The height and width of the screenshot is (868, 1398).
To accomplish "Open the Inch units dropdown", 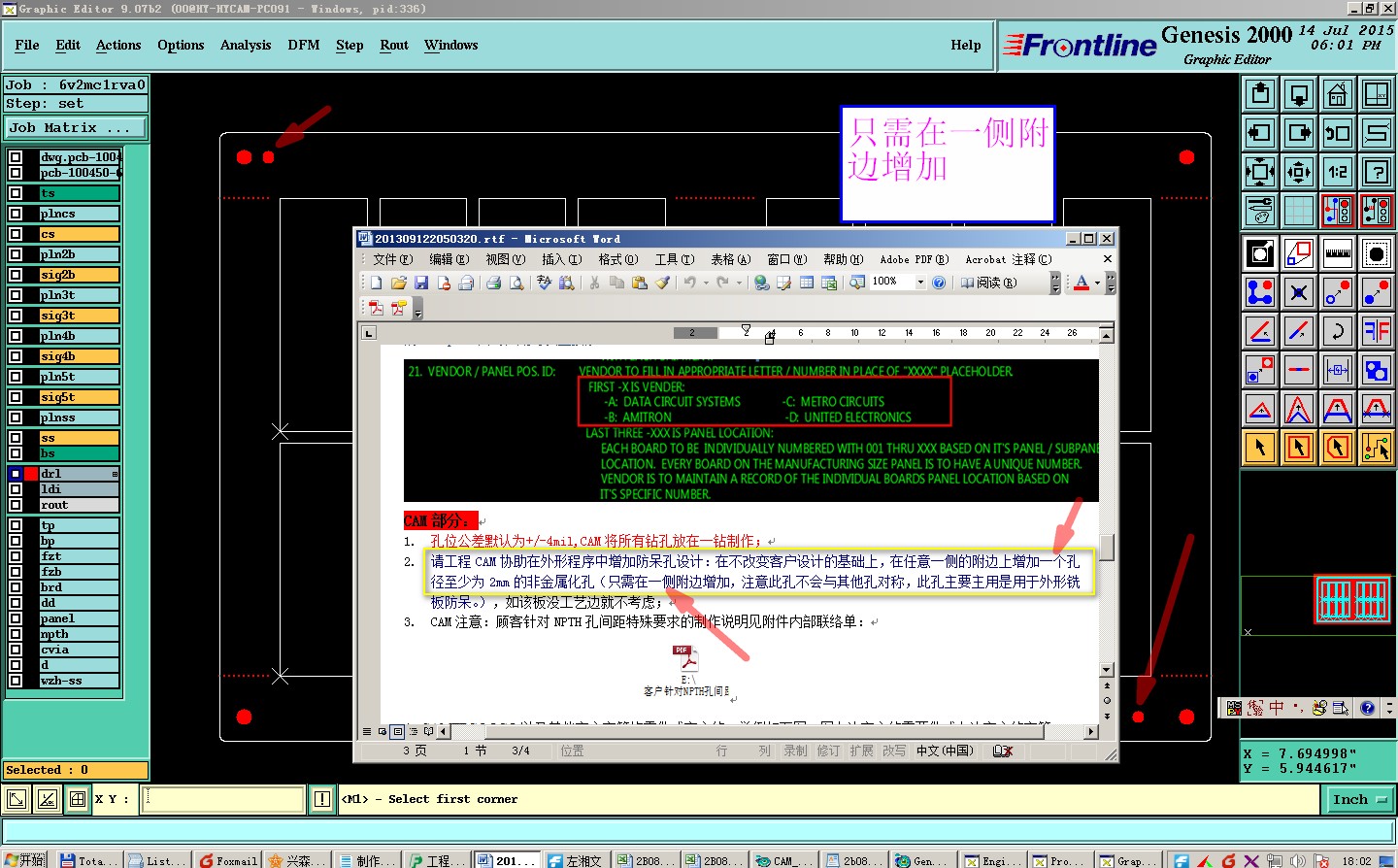I will point(1358,799).
